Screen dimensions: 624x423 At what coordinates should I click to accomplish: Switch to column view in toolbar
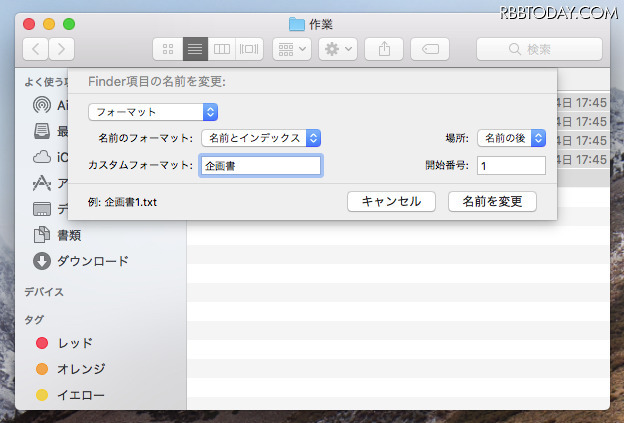pyautogui.click(x=222, y=48)
